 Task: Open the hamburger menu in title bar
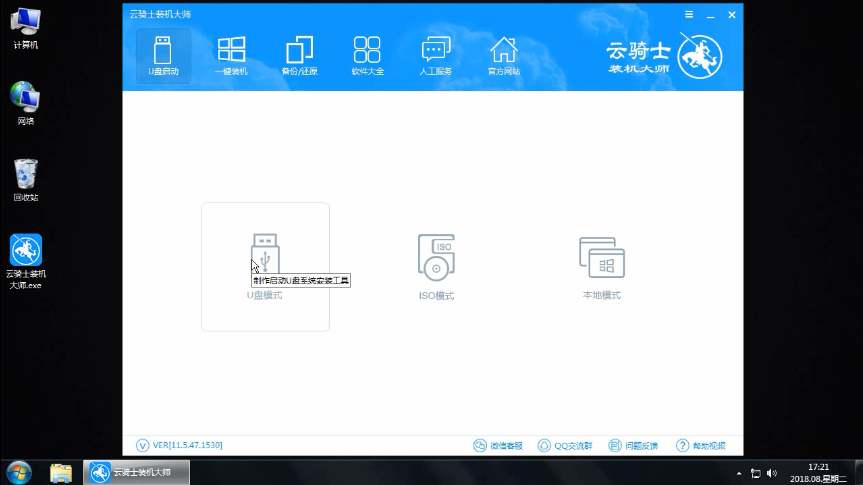(x=689, y=14)
